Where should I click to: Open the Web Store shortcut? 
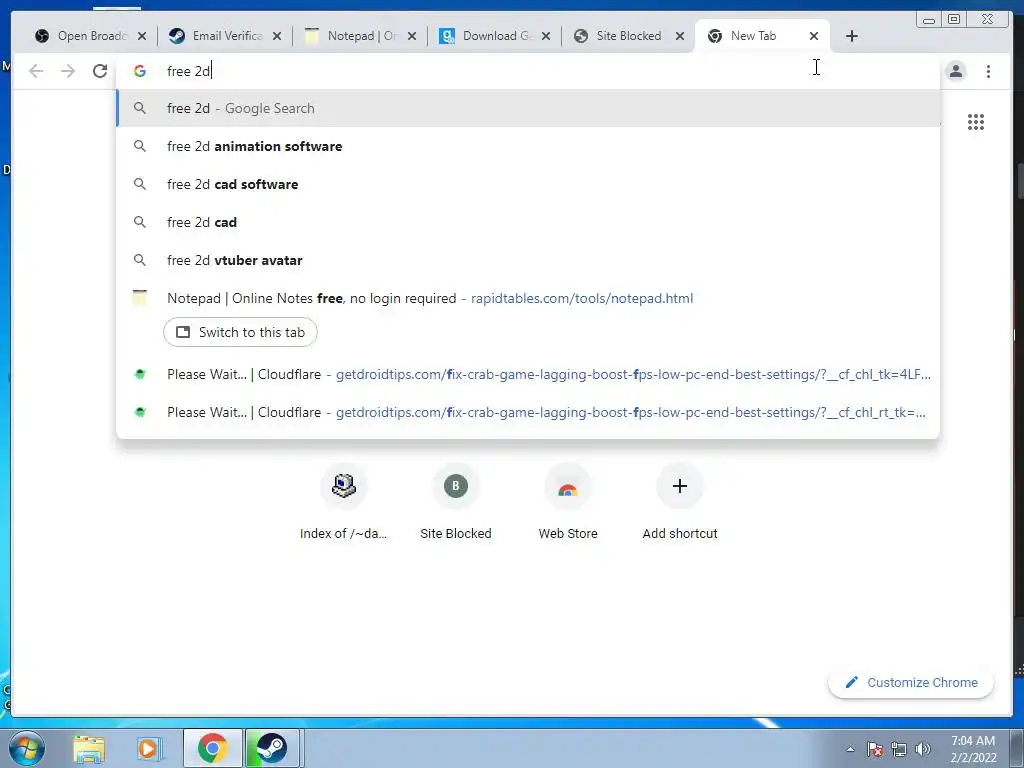pos(568,503)
